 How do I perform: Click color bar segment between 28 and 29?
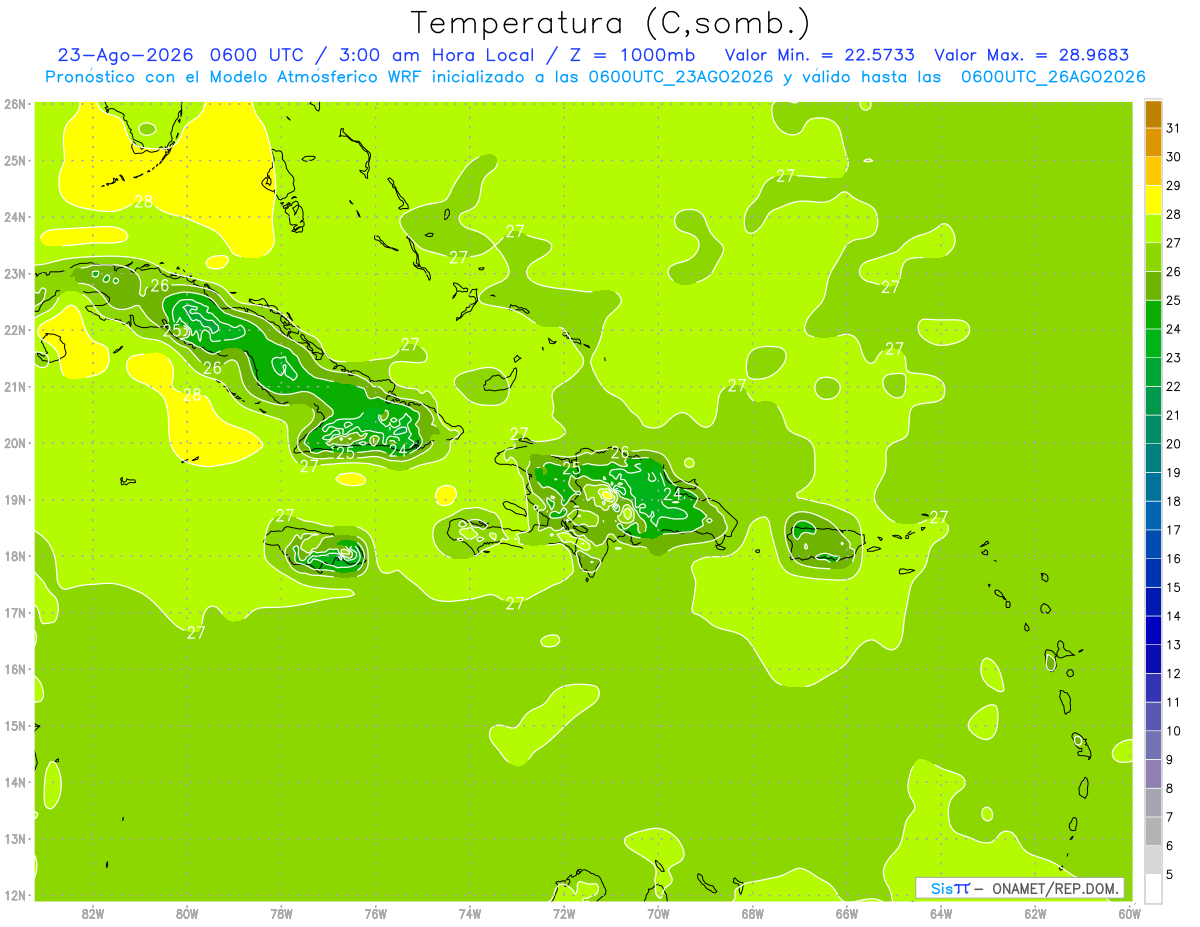[1153, 200]
